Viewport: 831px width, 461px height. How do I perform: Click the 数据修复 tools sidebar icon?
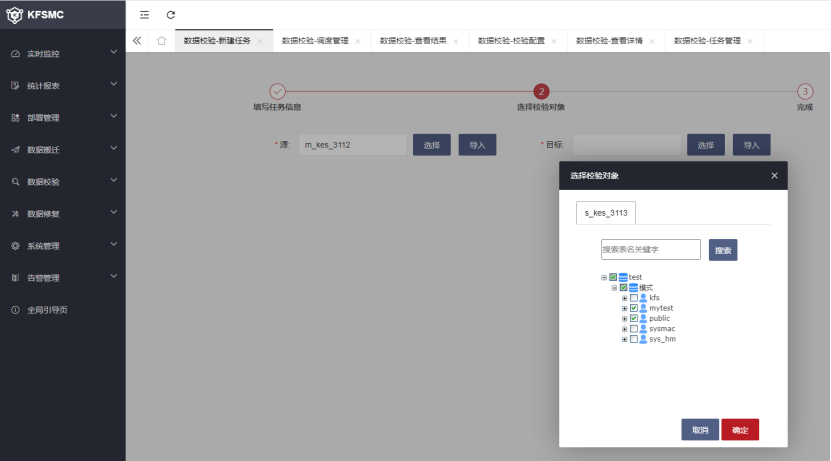[x=15, y=214]
